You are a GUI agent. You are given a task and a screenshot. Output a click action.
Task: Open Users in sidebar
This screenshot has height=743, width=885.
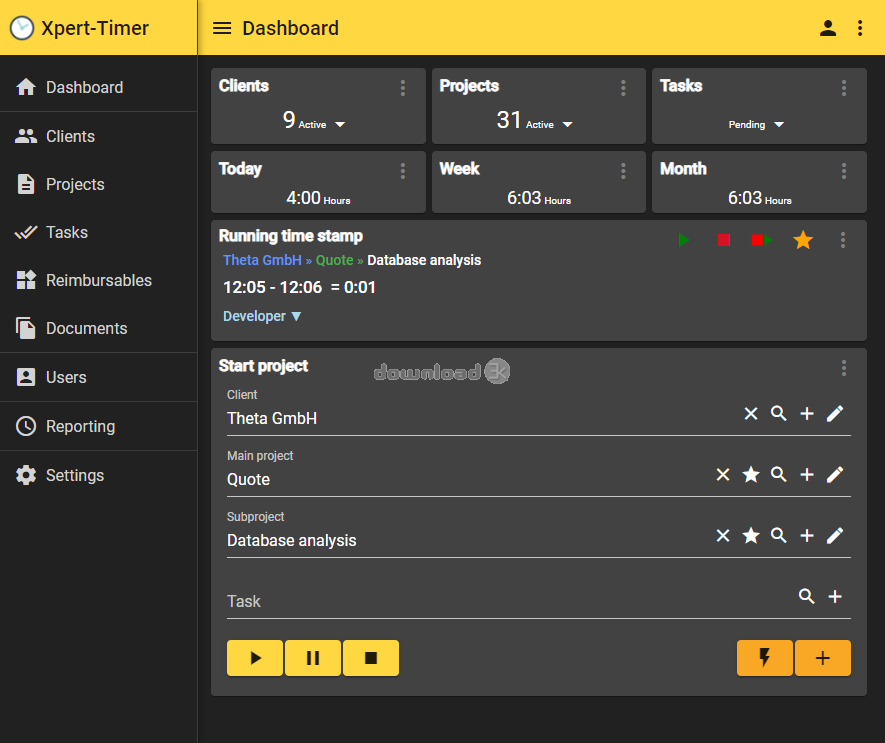(x=99, y=378)
